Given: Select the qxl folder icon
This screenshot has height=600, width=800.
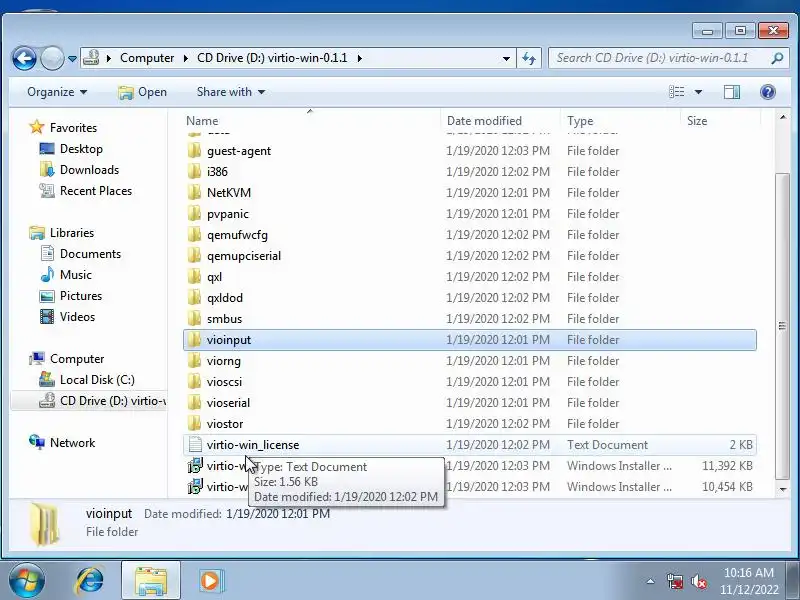Looking at the screenshot, I should pos(194,277).
